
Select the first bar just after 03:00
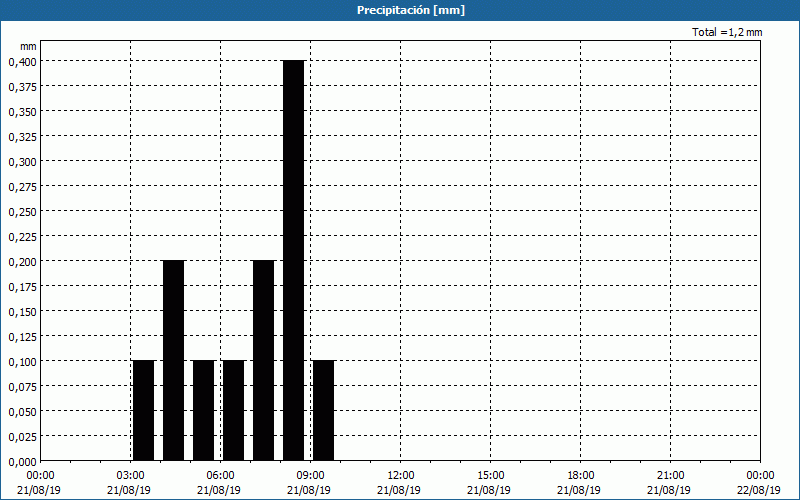143,410
